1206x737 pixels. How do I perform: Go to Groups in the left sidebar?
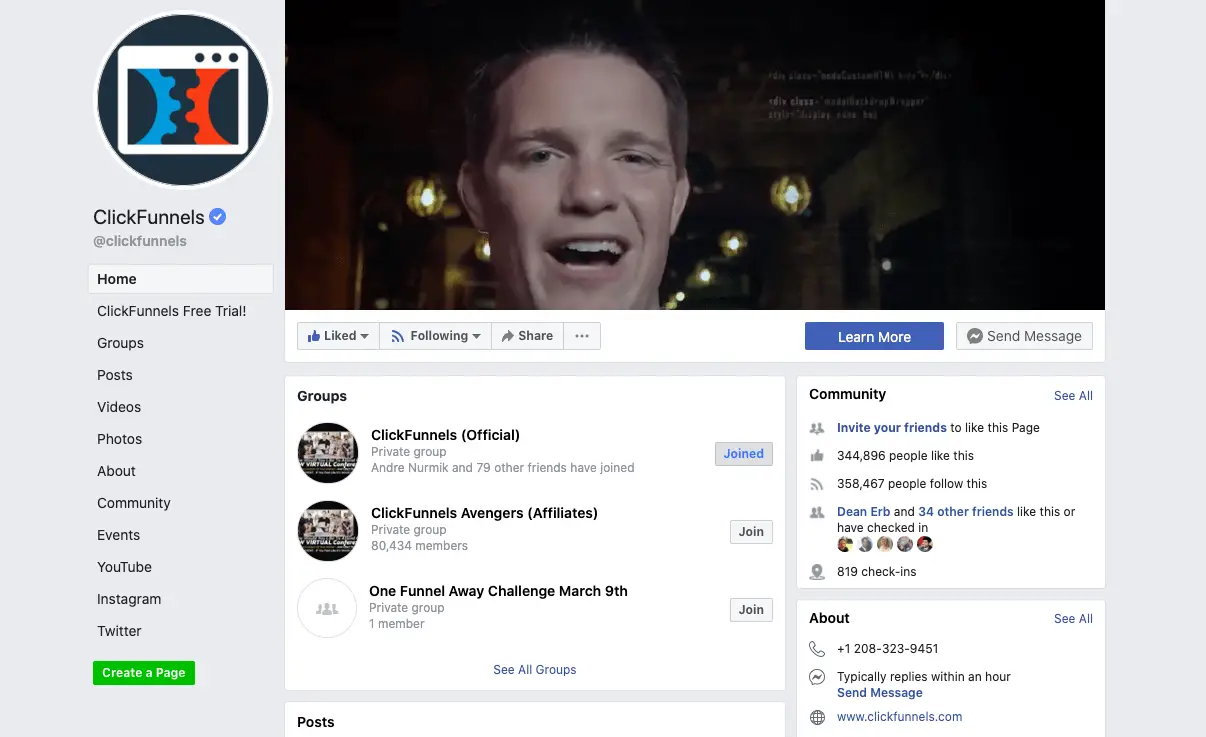[120, 343]
